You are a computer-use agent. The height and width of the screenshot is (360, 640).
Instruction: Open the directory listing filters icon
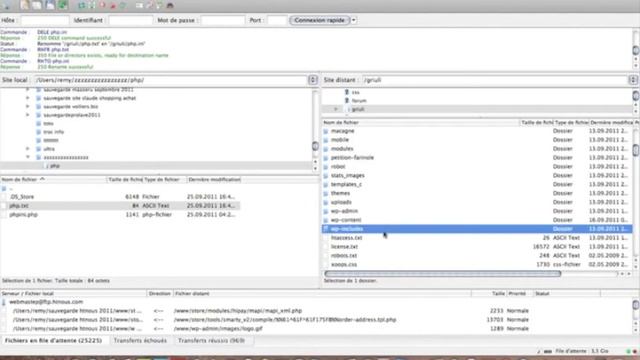(140, 5)
